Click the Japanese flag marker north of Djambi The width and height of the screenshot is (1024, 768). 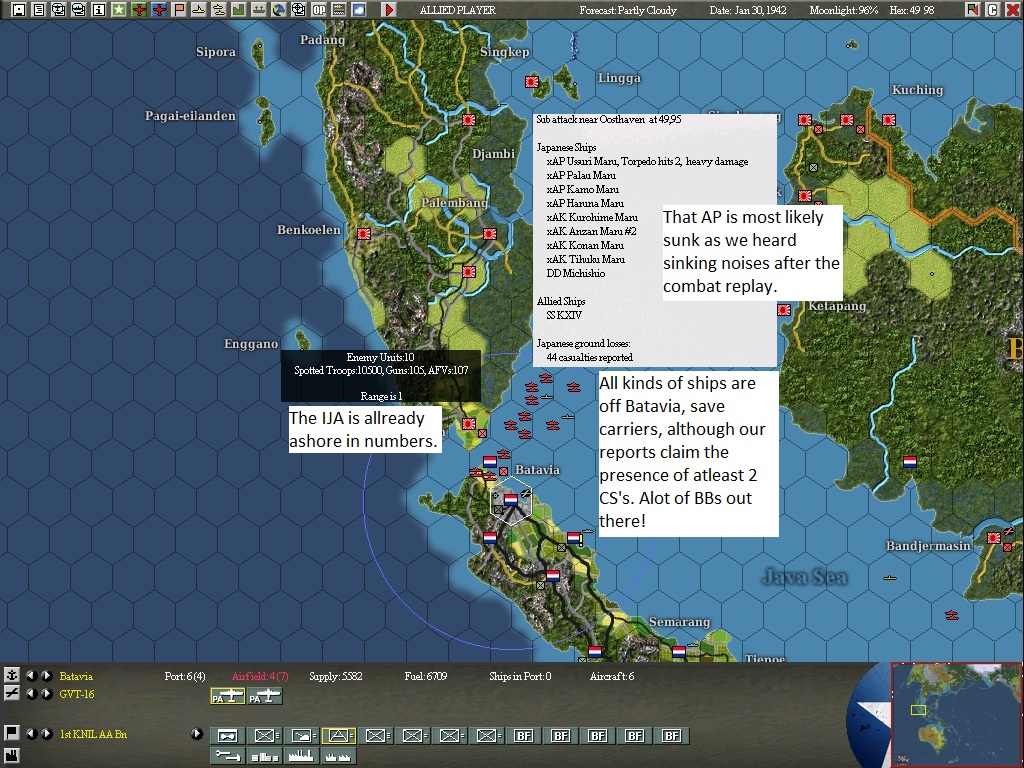tap(469, 120)
